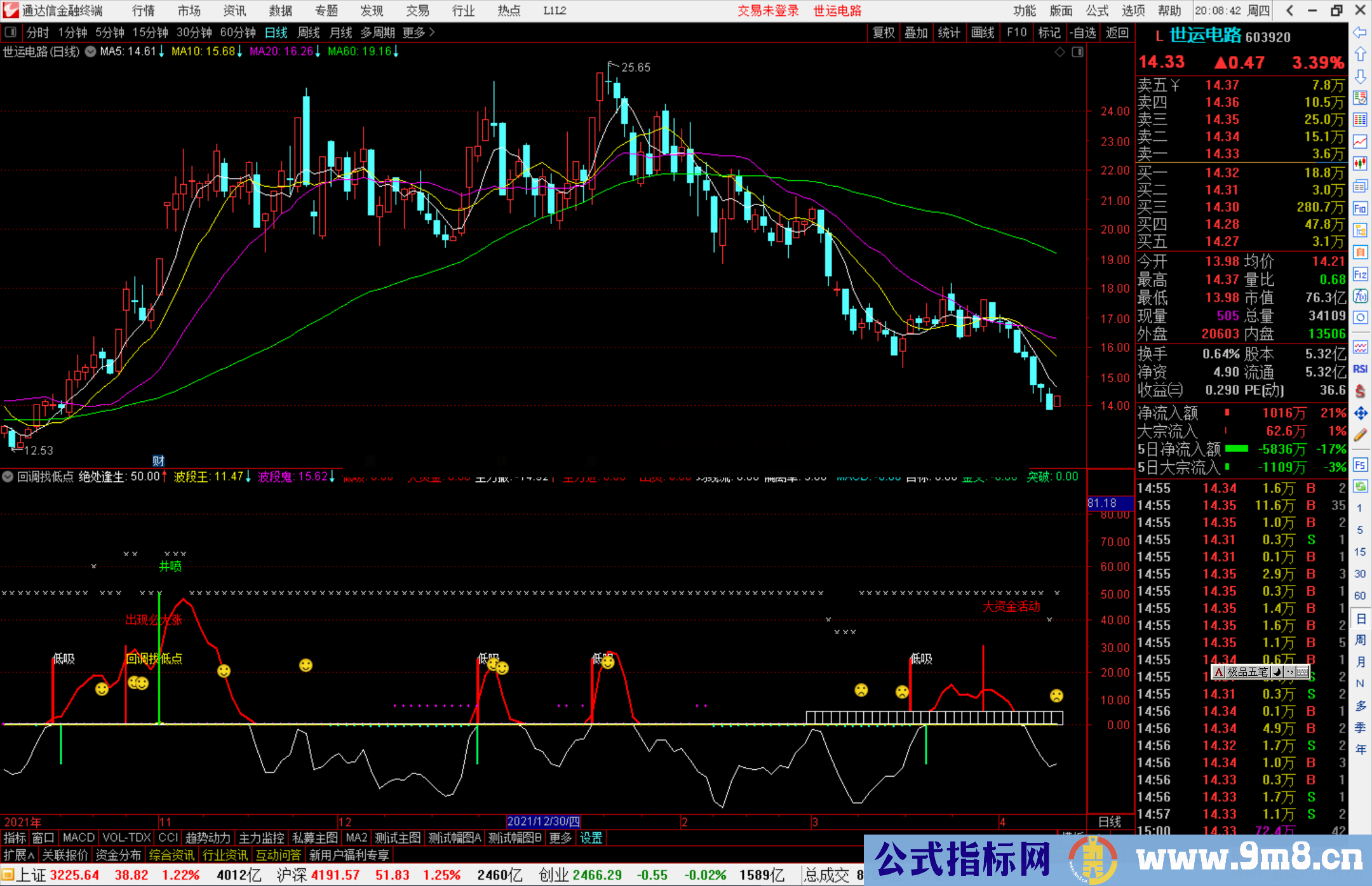Open the 更多 indicator dropdown at bottom
Screen dimensions: 1372x886
[x=559, y=838]
